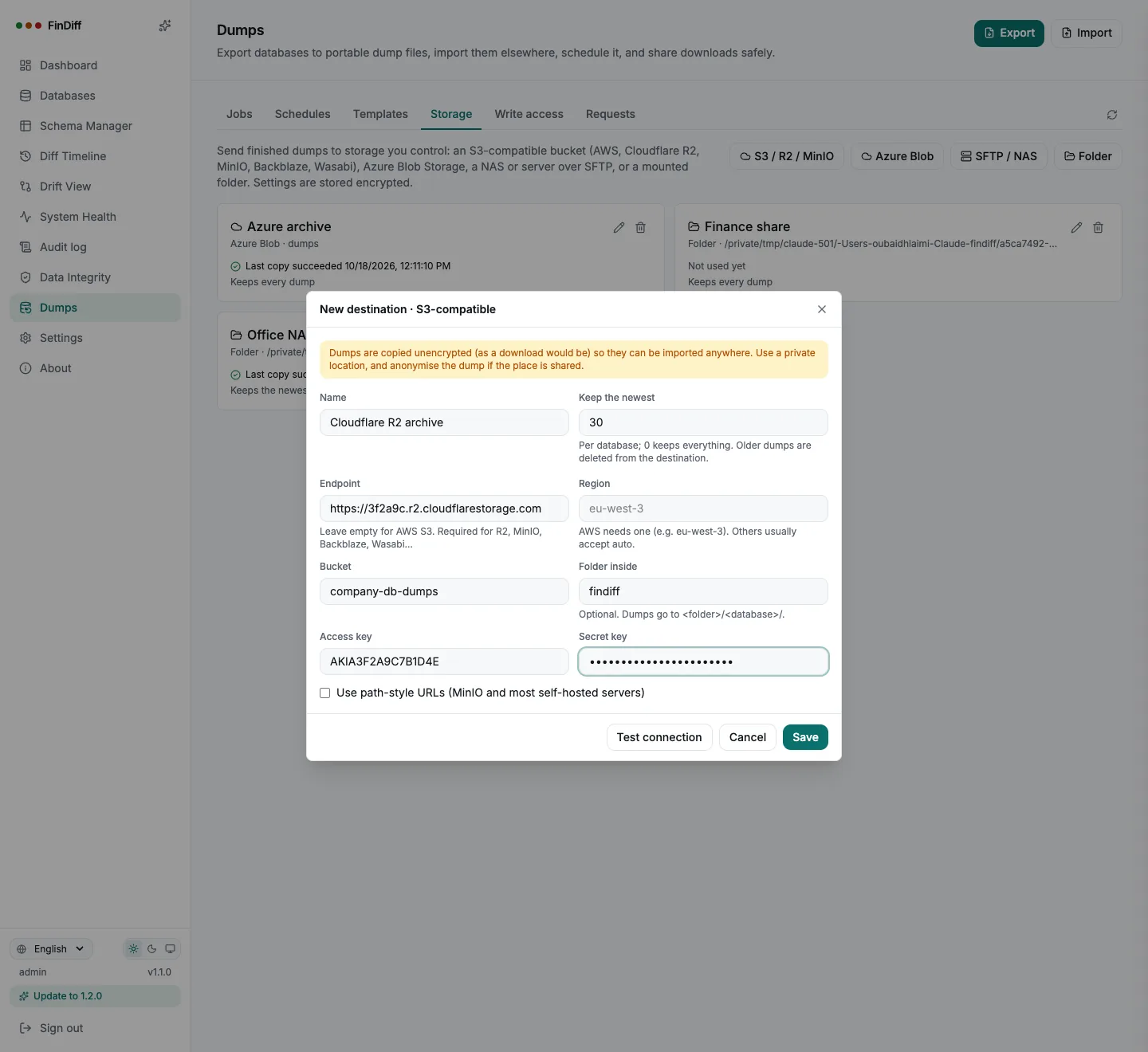Add a Folder destination
The height and width of the screenshot is (1052, 1148).
pos(1088,156)
